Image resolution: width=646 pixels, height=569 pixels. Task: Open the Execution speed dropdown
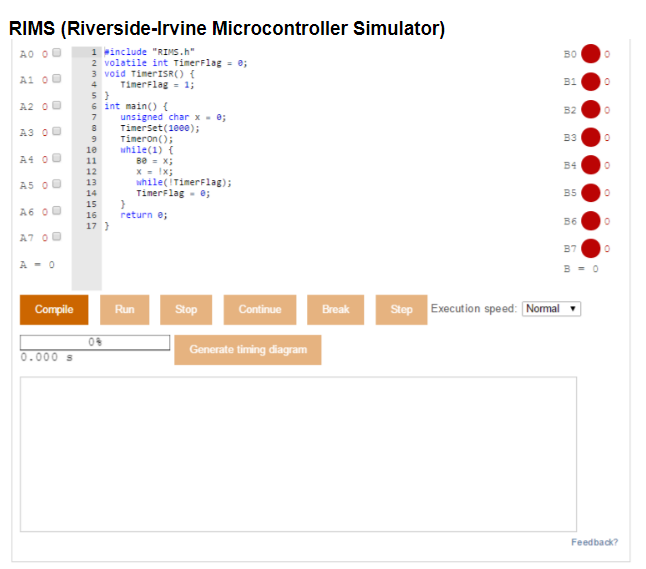click(x=551, y=308)
